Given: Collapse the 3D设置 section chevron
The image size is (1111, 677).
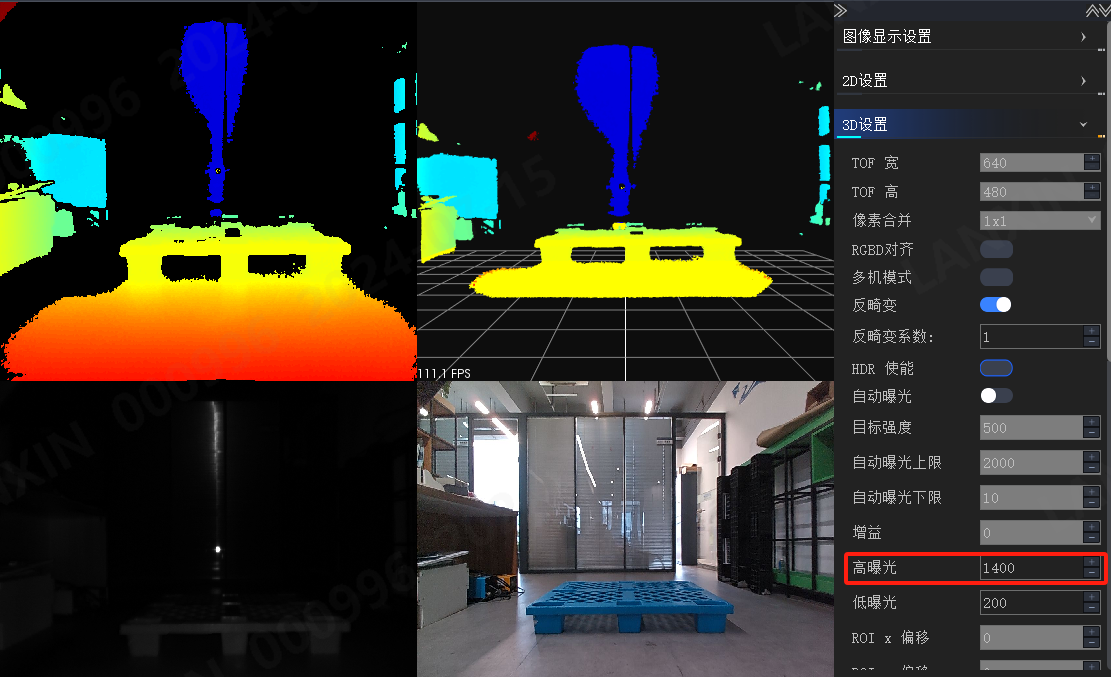Looking at the screenshot, I should pyautogui.click(x=1083, y=125).
